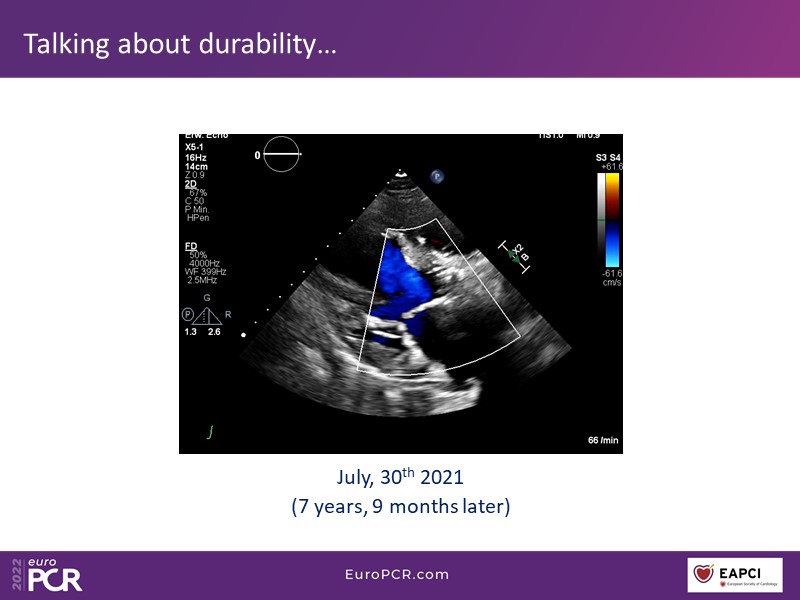The height and width of the screenshot is (600, 800).
Task: Click the 'July, 30th 2021' caption
Action: tap(400, 480)
